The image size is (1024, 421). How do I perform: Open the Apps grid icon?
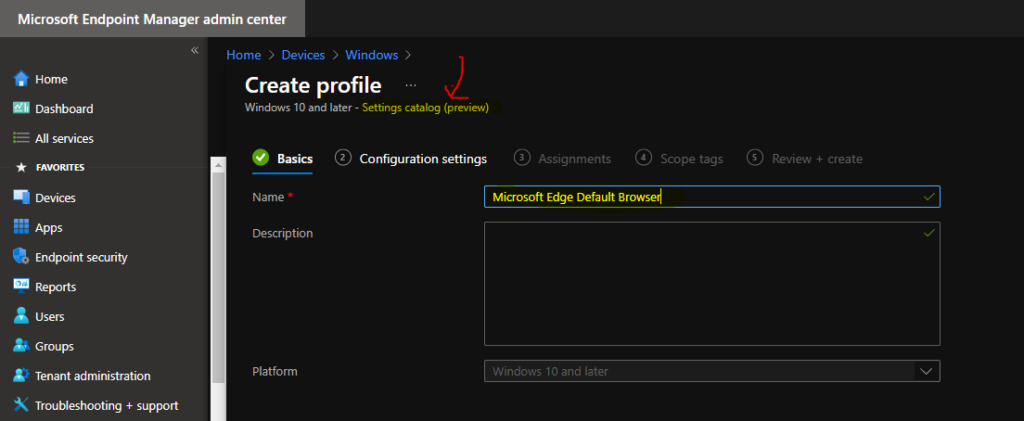point(22,227)
